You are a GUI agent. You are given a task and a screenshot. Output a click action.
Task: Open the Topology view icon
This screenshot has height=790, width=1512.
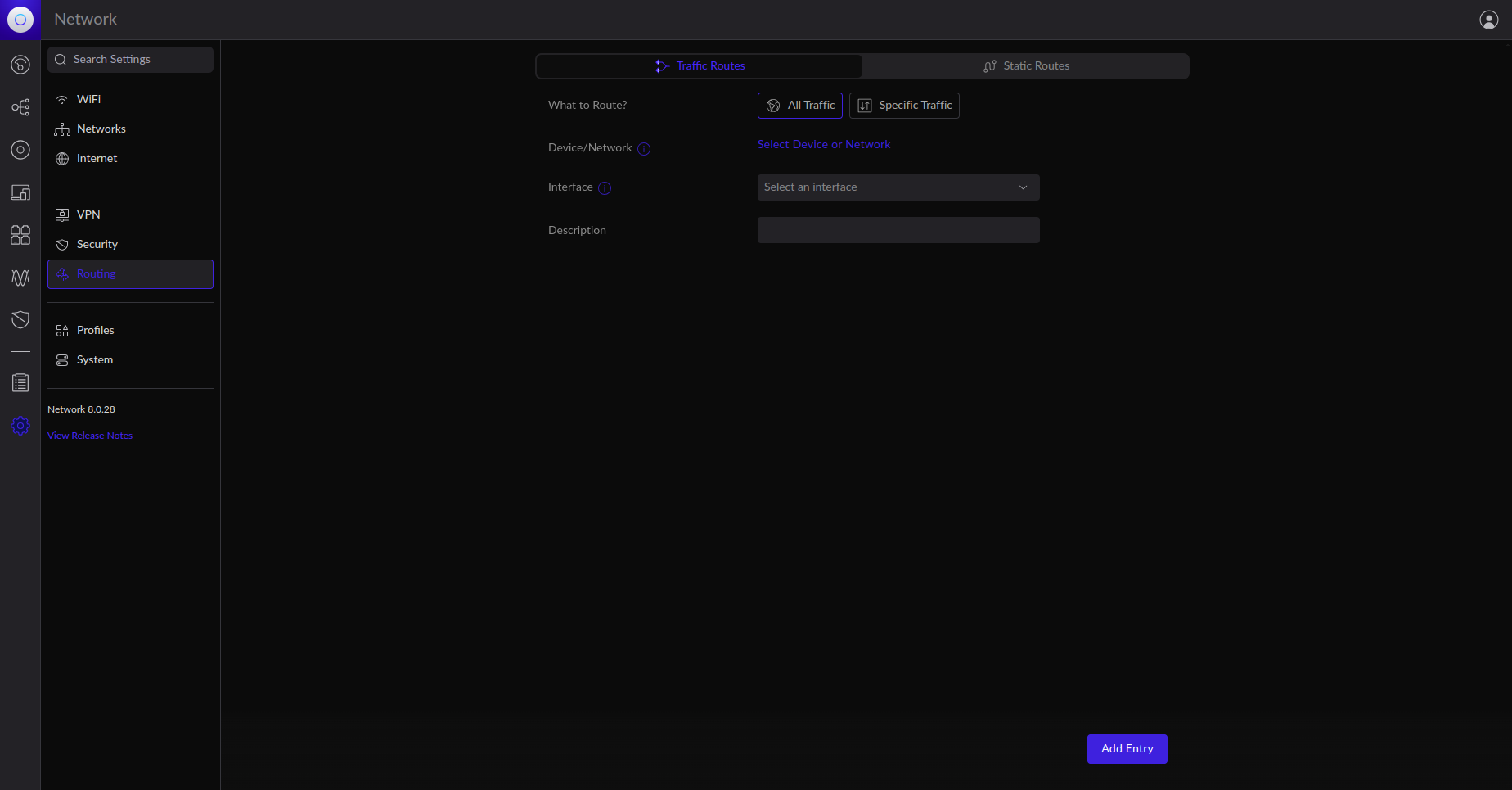pyautogui.click(x=20, y=107)
